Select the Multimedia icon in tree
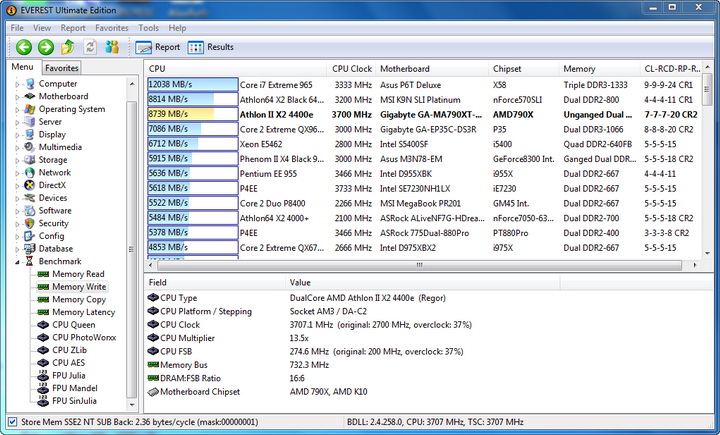Image resolution: width=720 pixels, height=435 pixels. [30, 147]
